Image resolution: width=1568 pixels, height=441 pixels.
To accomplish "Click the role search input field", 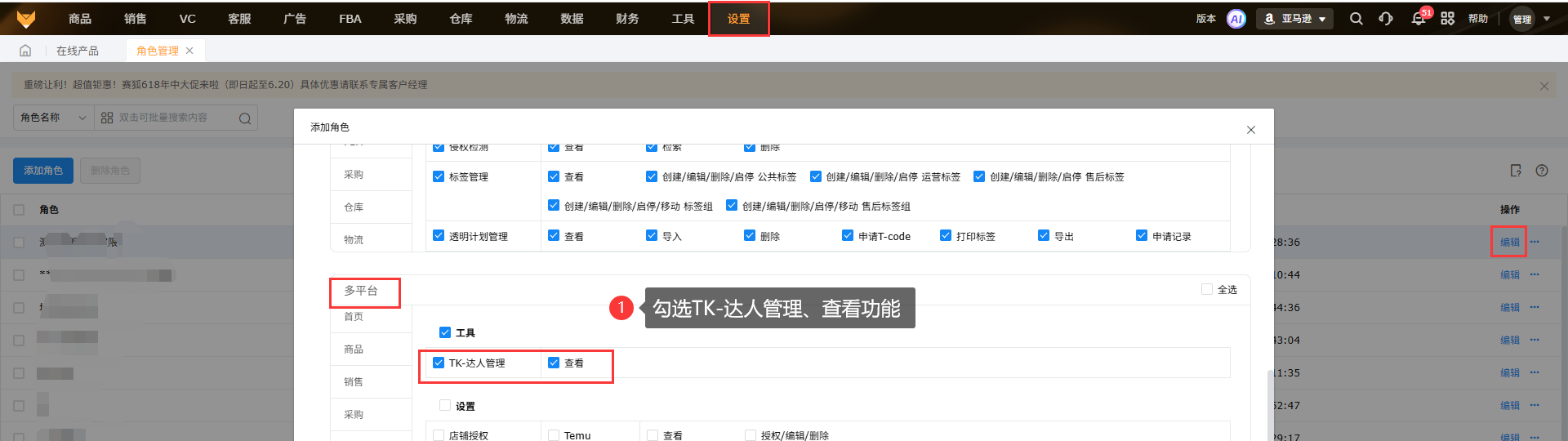I will point(176,118).
